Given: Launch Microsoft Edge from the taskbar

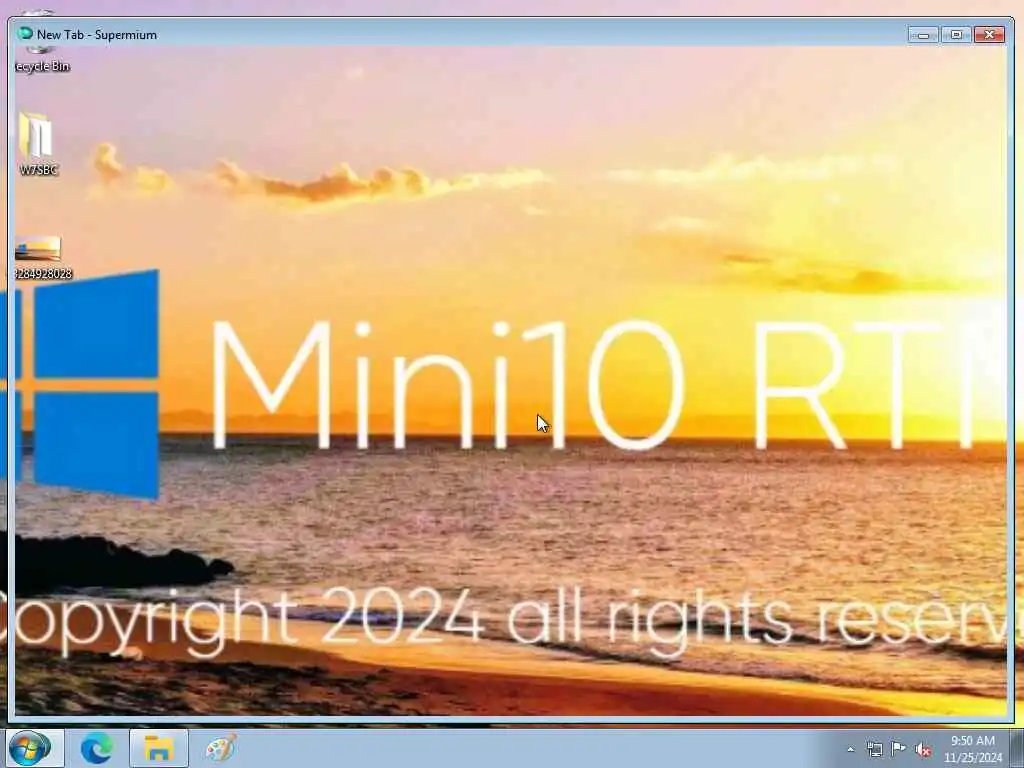Looking at the screenshot, I should [x=96, y=748].
